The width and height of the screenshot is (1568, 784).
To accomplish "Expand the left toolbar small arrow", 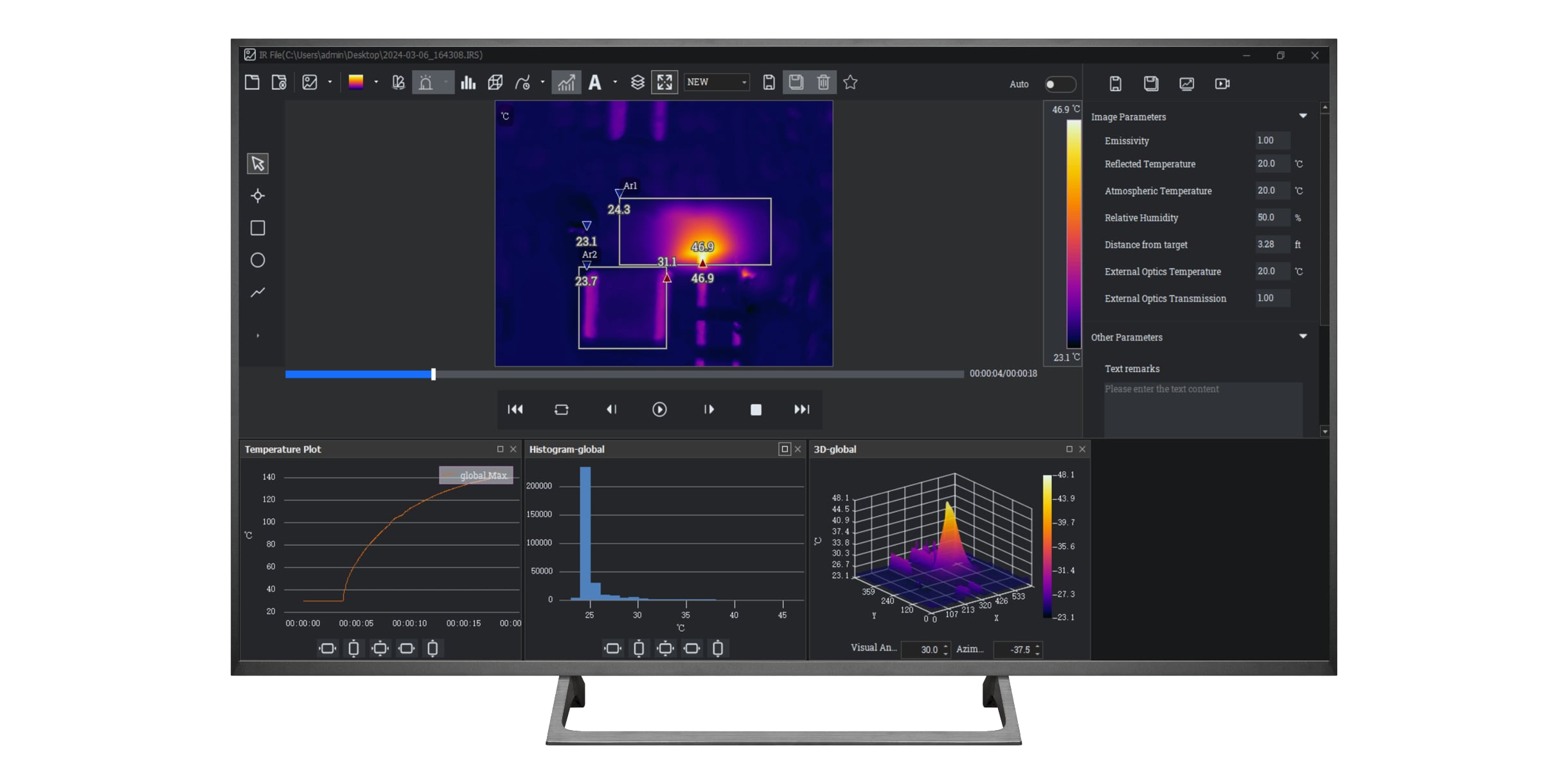I will pos(258,335).
